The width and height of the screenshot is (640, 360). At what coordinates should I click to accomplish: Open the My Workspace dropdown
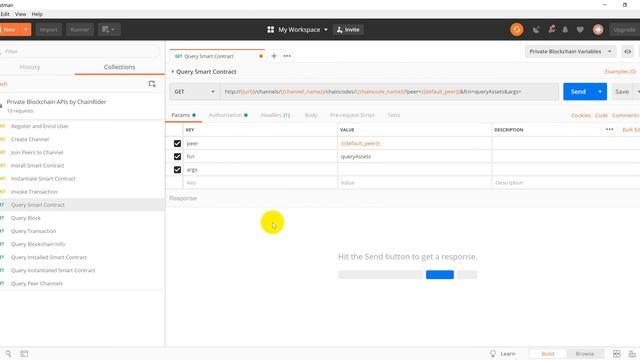point(303,29)
